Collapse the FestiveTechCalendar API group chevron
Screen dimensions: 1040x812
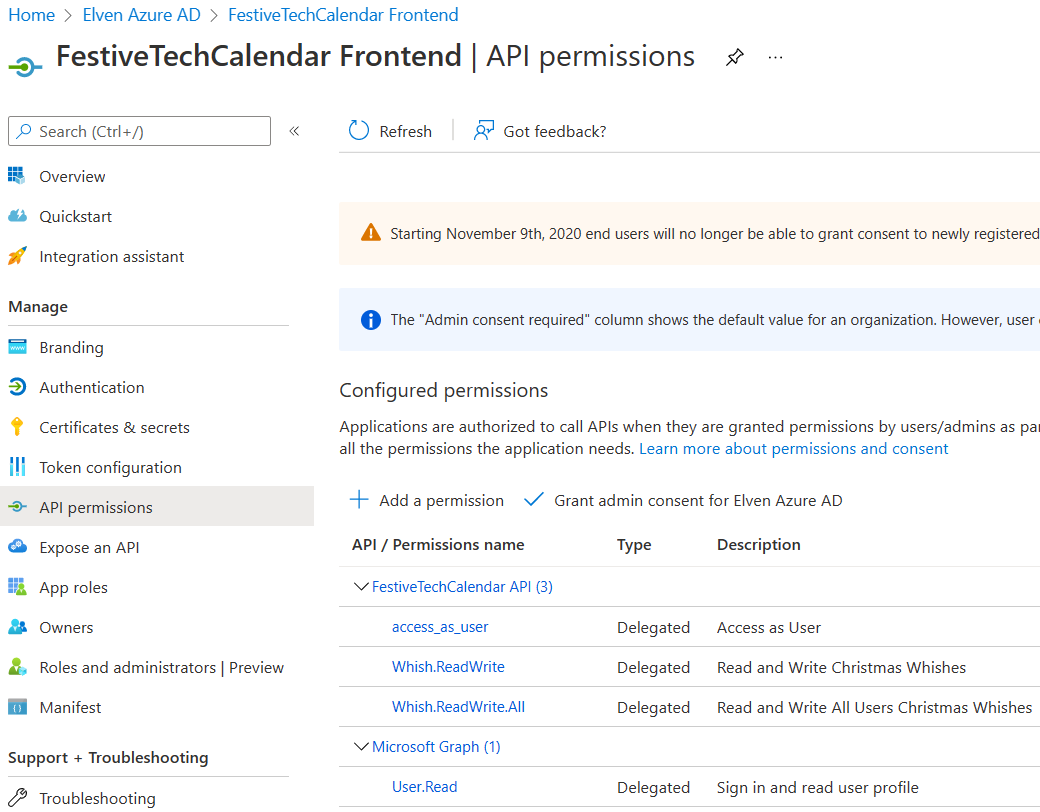tap(361, 586)
